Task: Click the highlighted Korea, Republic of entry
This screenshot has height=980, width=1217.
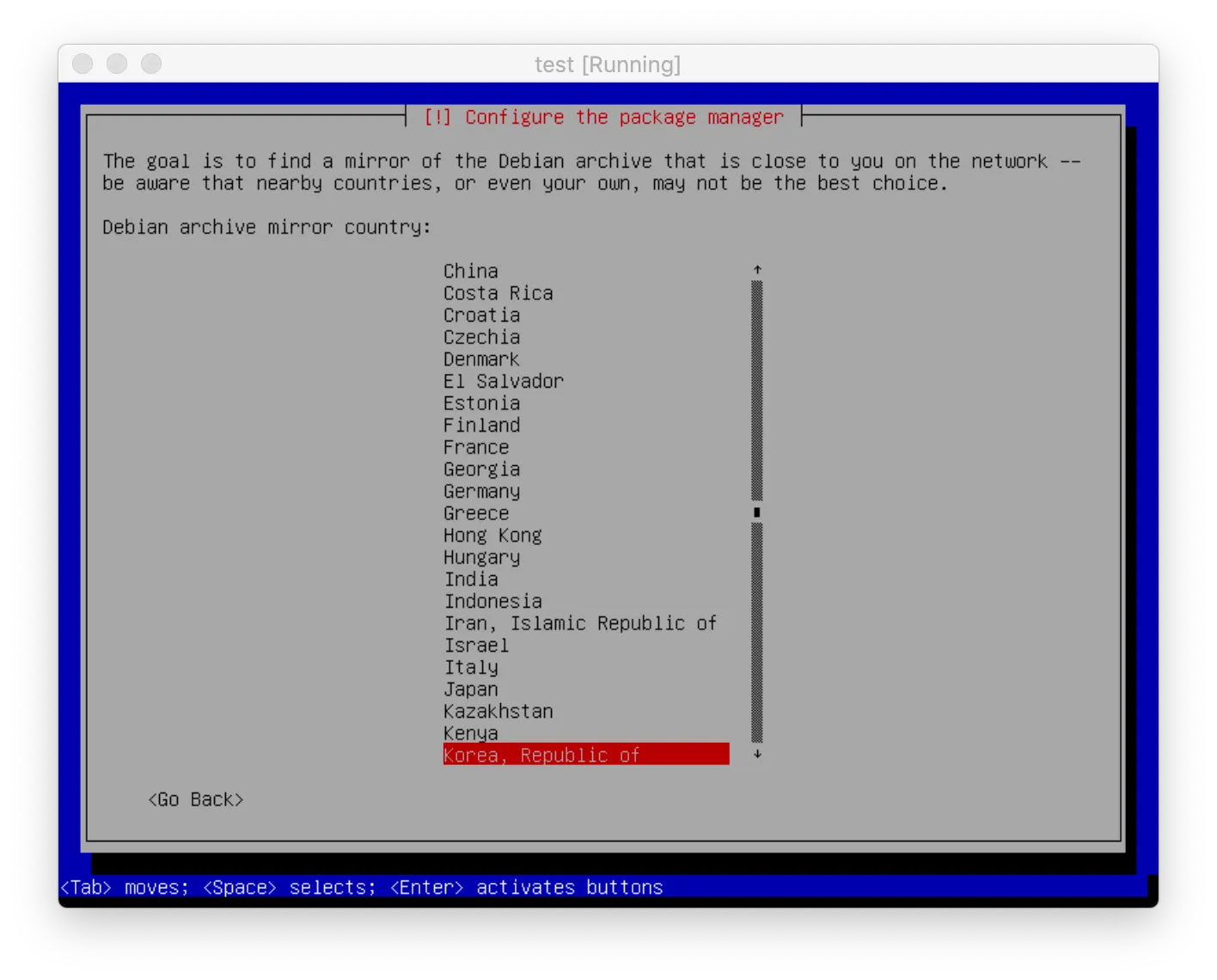Action: pyautogui.click(x=586, y=755)
